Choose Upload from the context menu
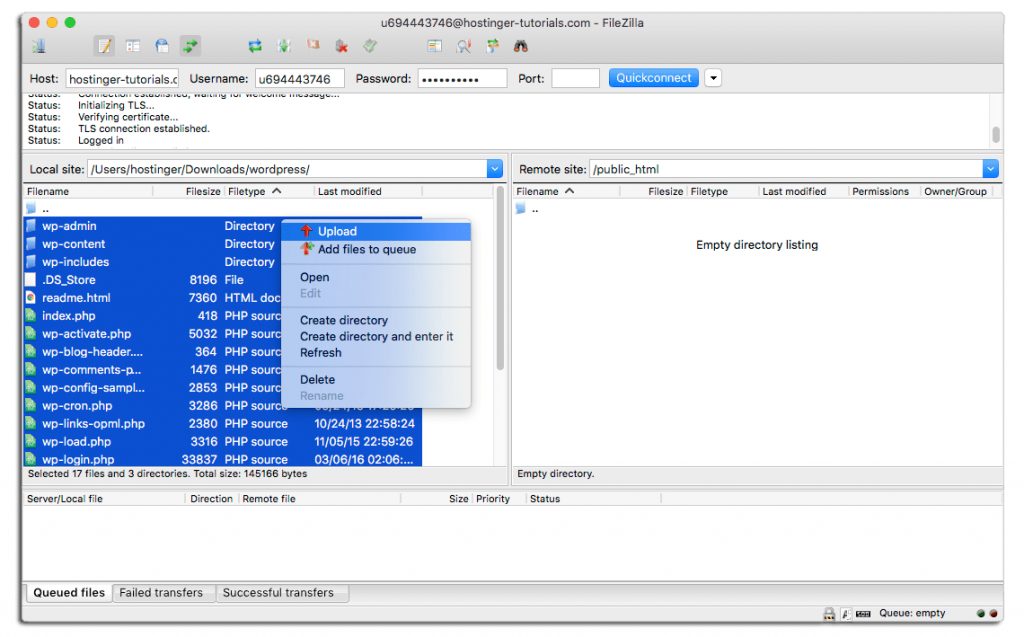The width and height of the screenshot is (1024, 637). [x=337, y=231]
